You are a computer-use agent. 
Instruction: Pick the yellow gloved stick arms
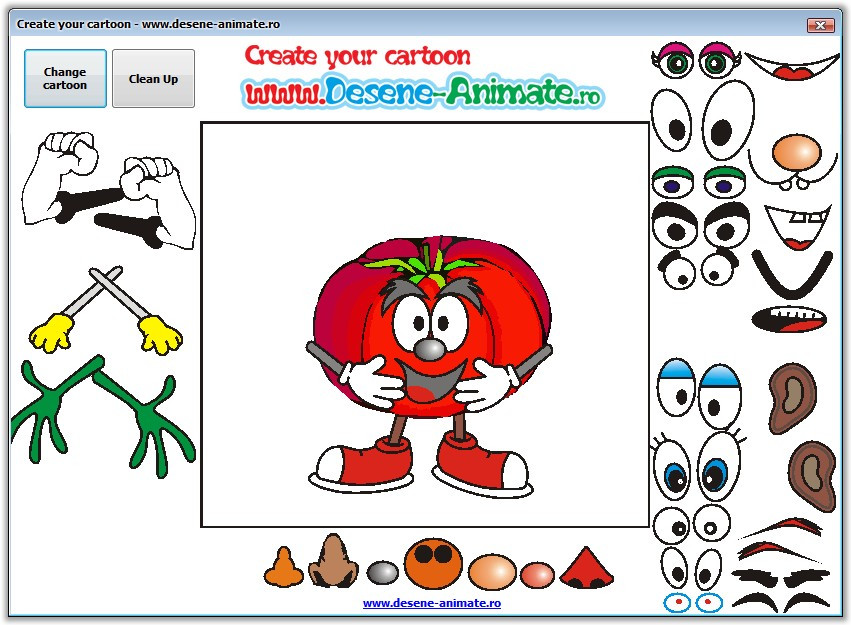point(106,310)
